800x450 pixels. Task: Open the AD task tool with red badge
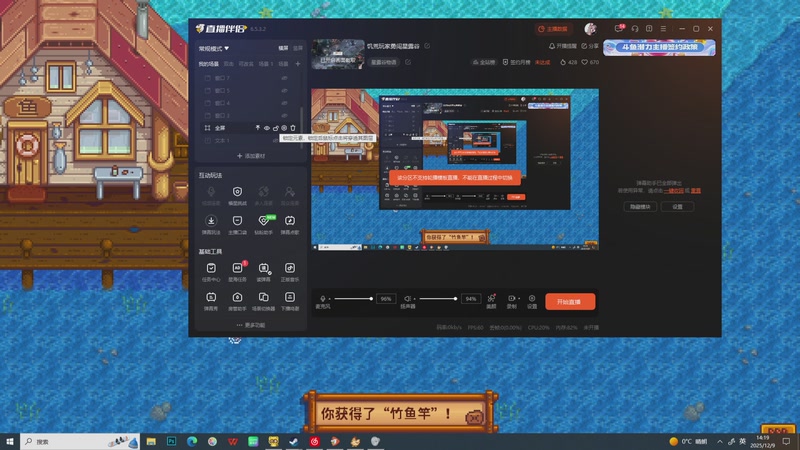237,272
